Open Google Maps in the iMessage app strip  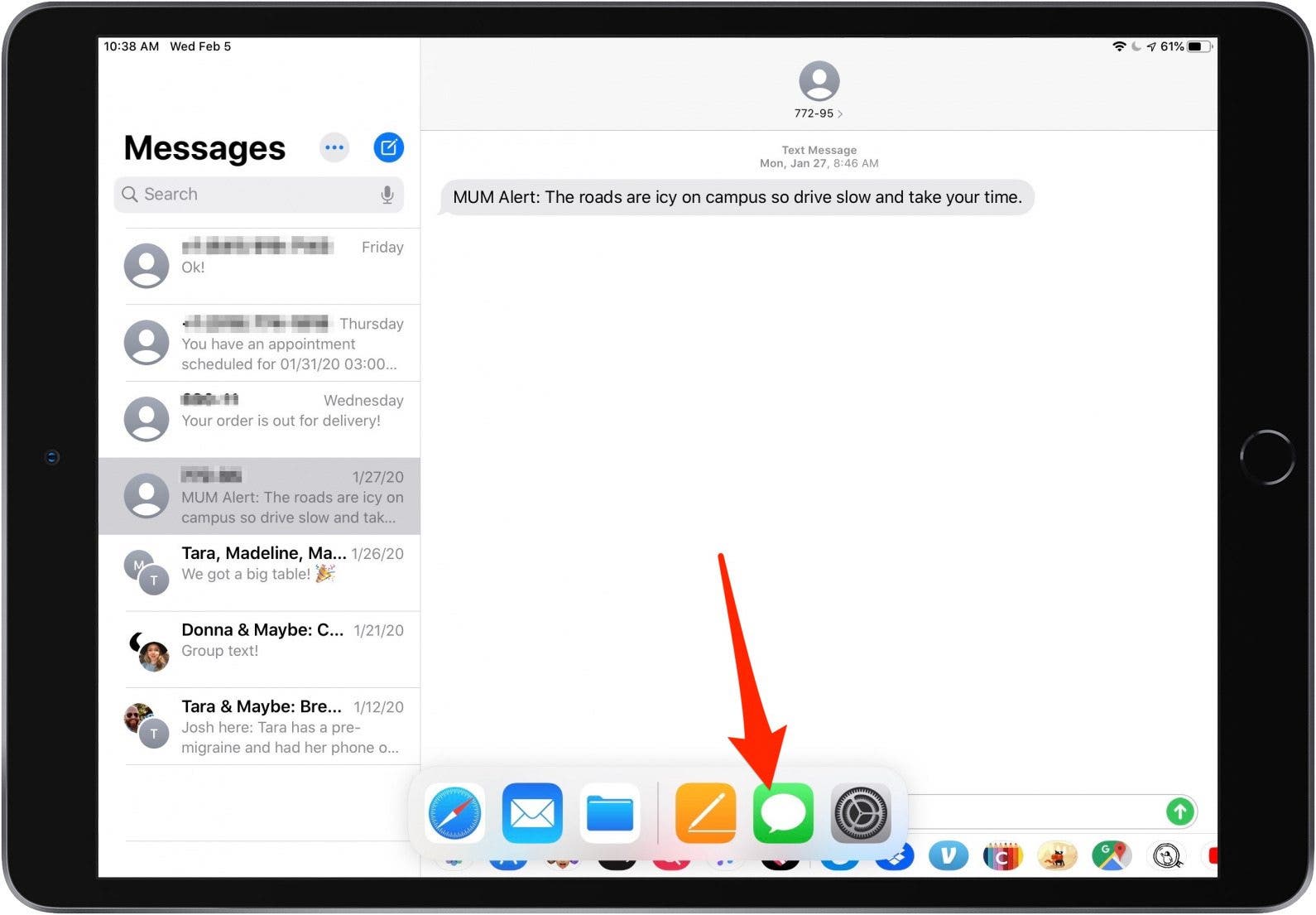(1112, 855)
